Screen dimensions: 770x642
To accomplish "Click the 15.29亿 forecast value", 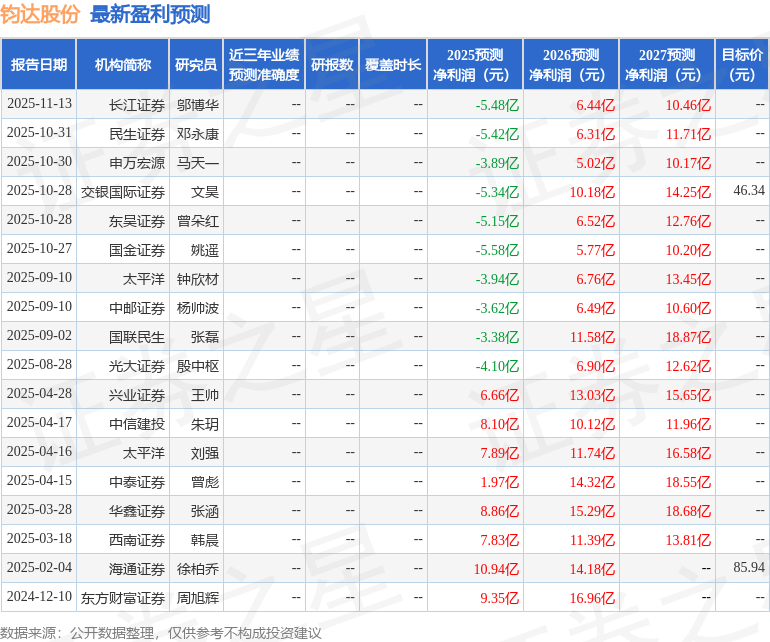I will click(x=592, y=511).
